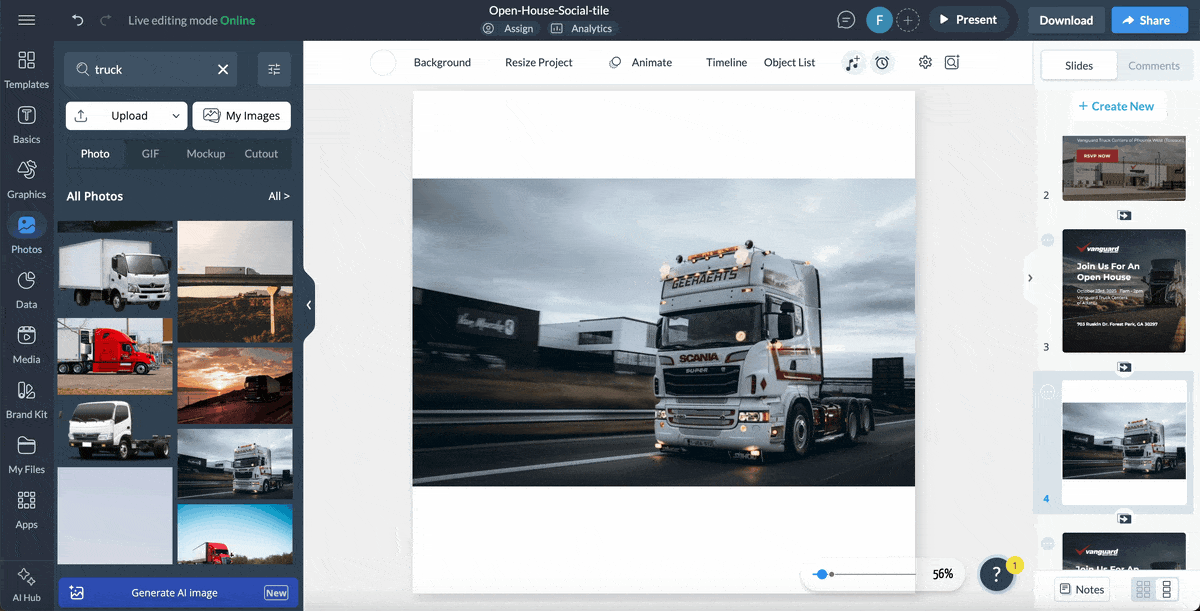Click the Download button
The width and height of the screenshot is (1200, 611).
coord(1066,20)
